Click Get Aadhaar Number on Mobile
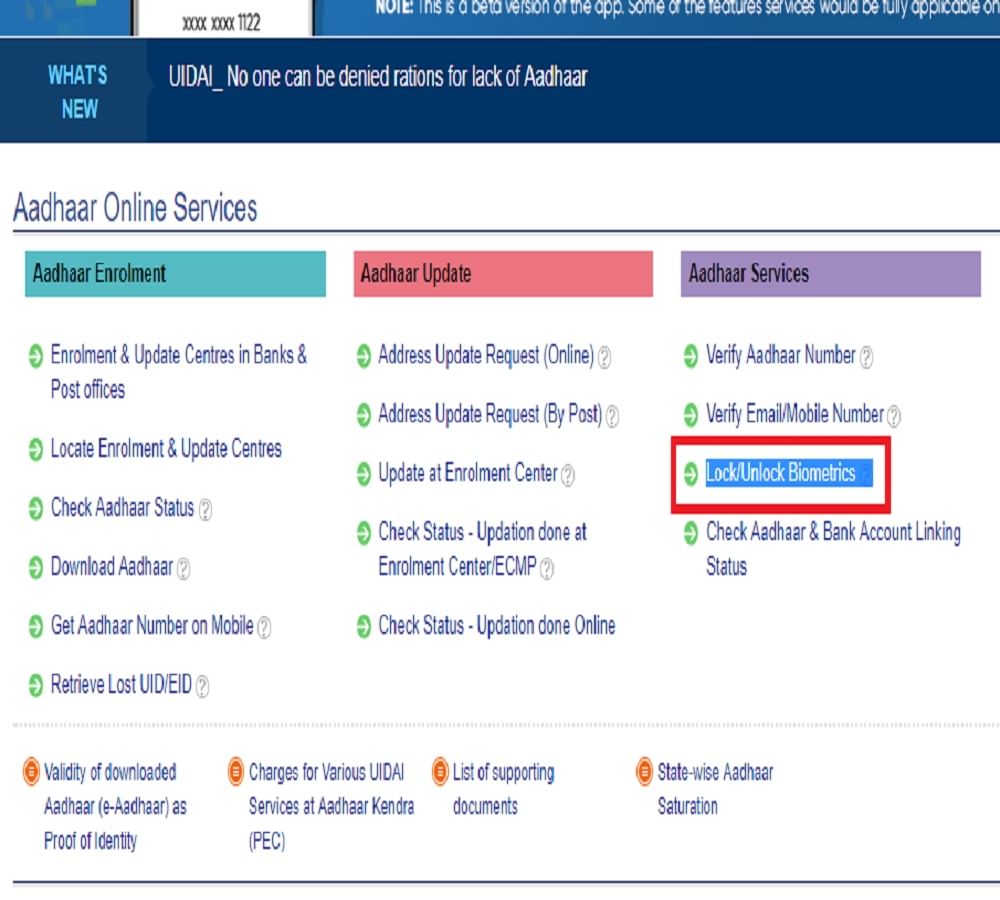Screen dimensions: 1000x900 153,627
